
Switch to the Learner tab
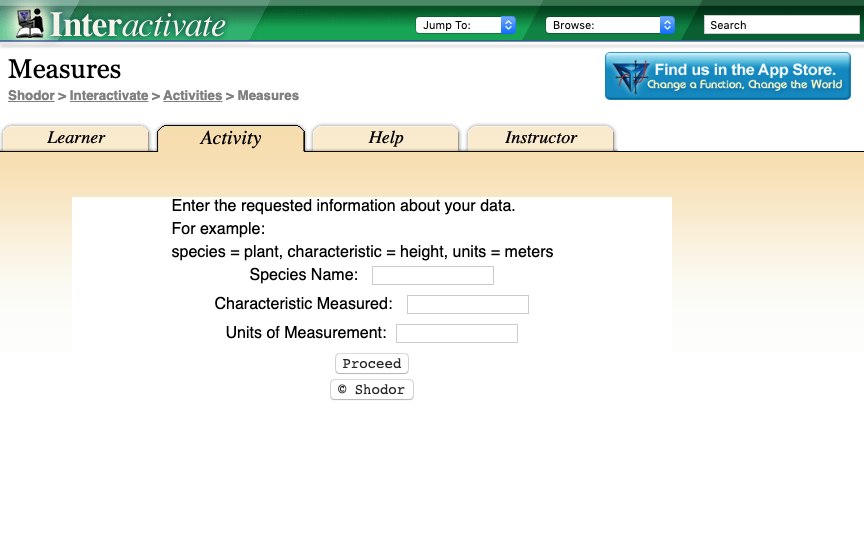point(75,138)
